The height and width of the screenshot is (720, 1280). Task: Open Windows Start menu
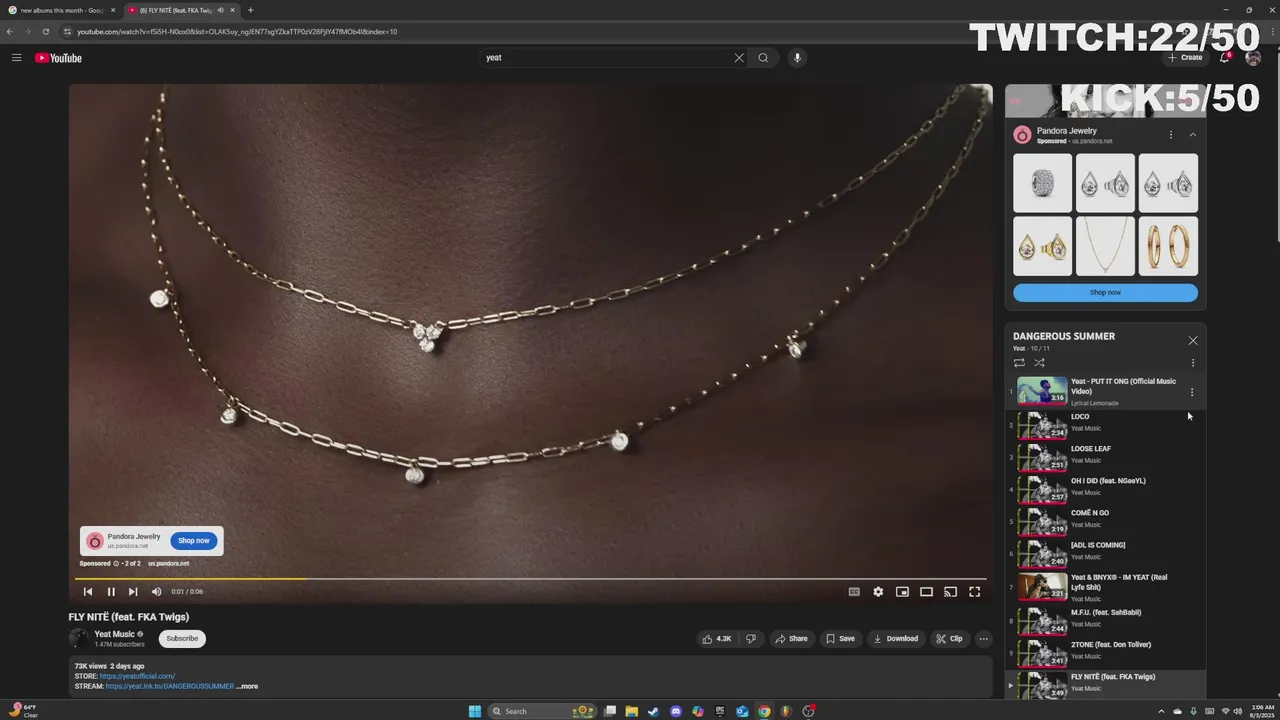[x=475, y=711]
